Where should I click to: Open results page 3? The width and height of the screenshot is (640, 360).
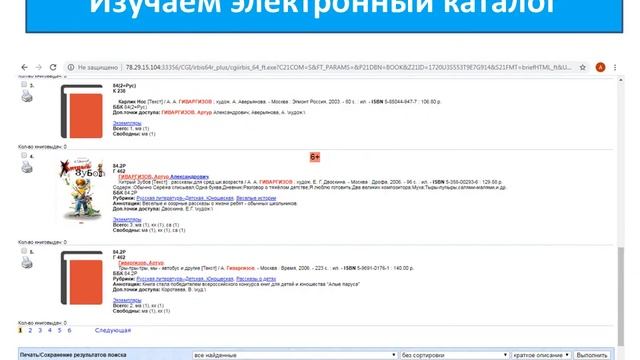click(x=40, y=330)
